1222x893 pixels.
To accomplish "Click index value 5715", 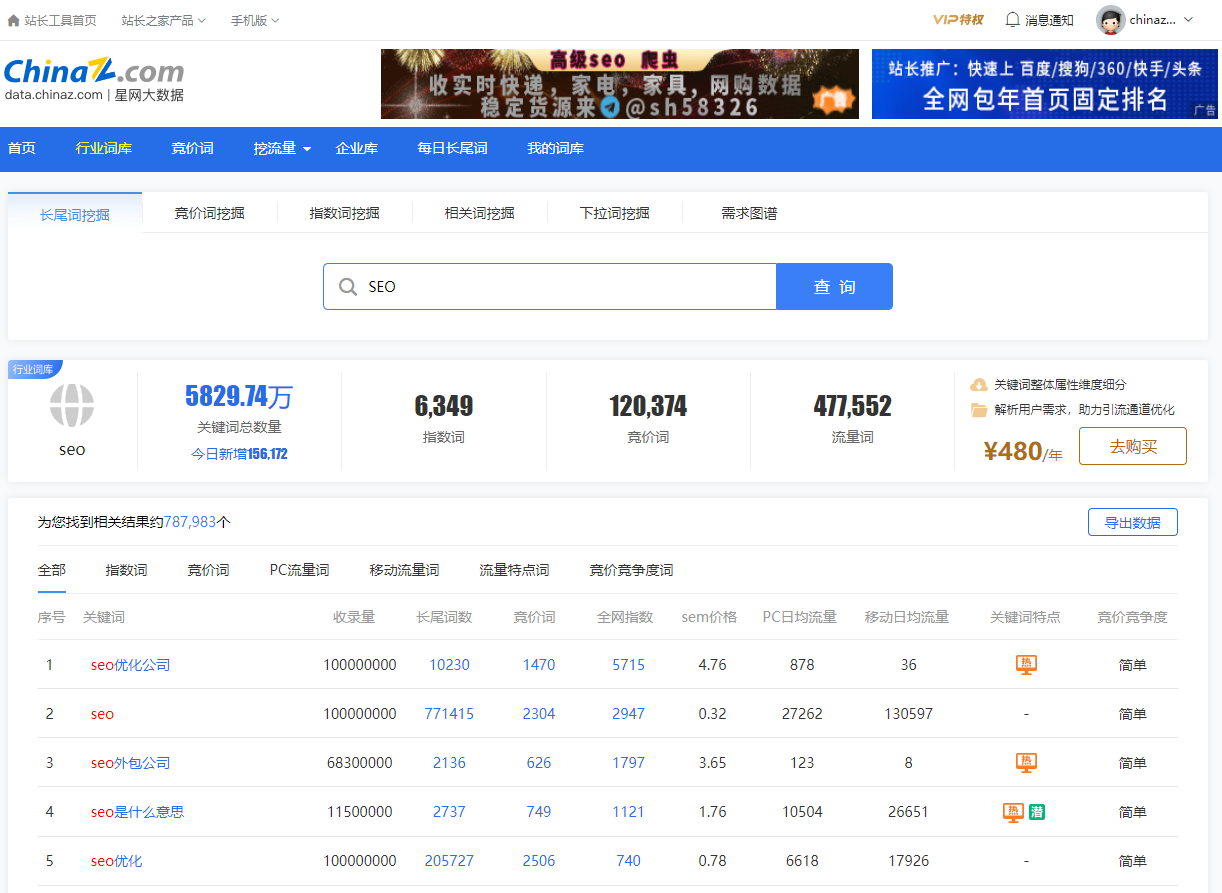I will pyautogui.click(x=628, y=665).
